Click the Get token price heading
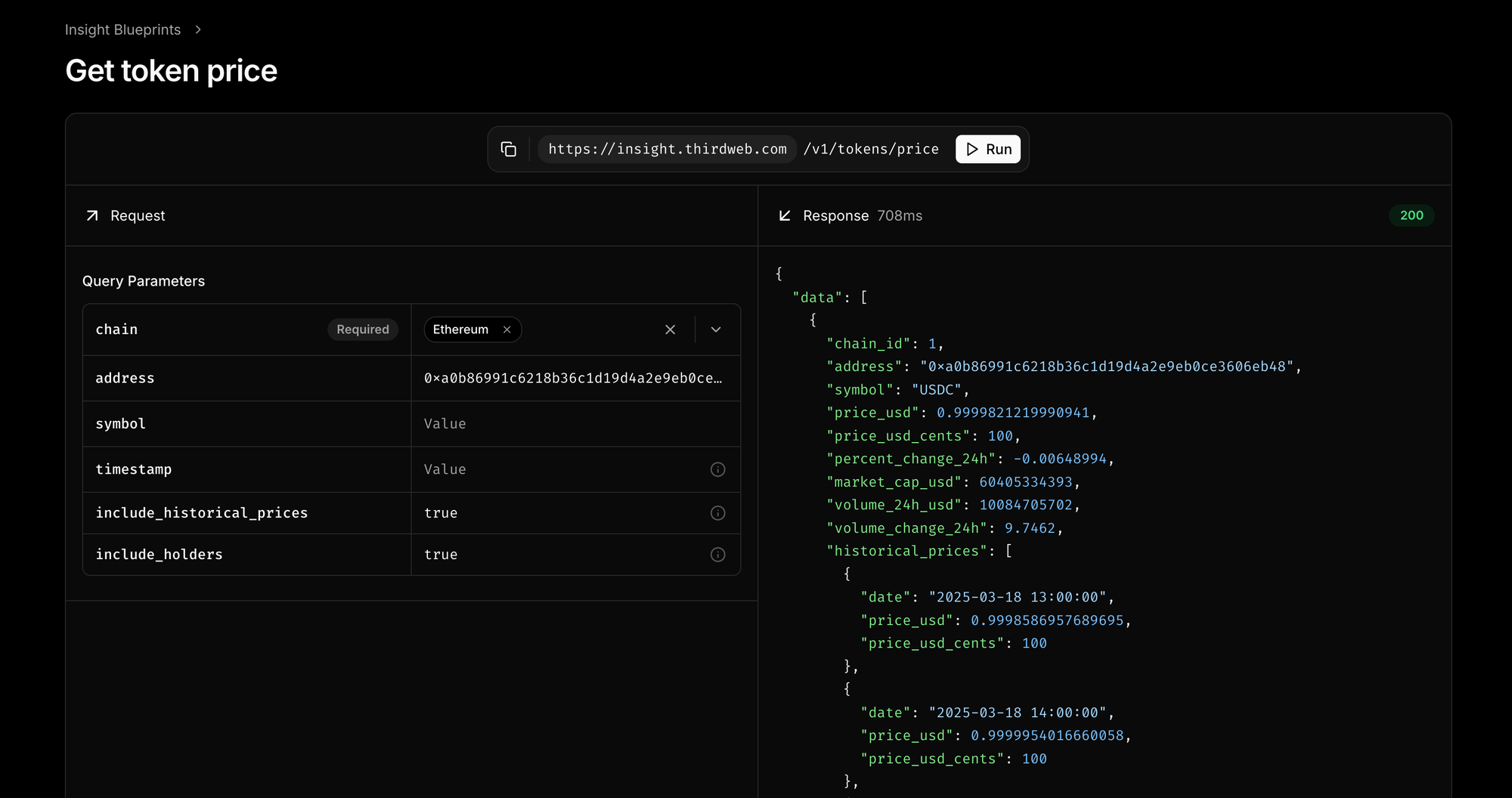The height and width of the screenshot is (798, 1512). tap(172, 71)
